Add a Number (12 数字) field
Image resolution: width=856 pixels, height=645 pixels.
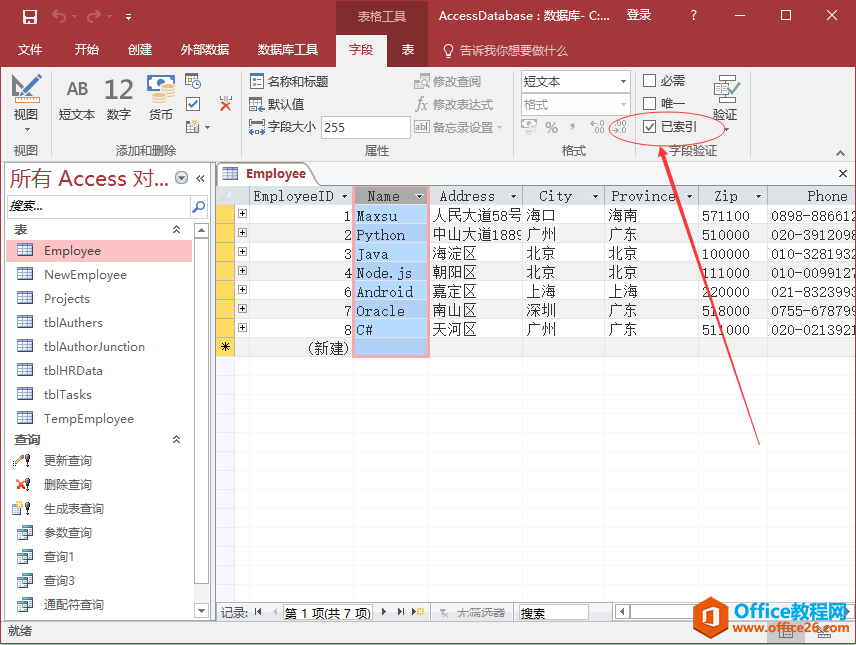pos(119,99)
